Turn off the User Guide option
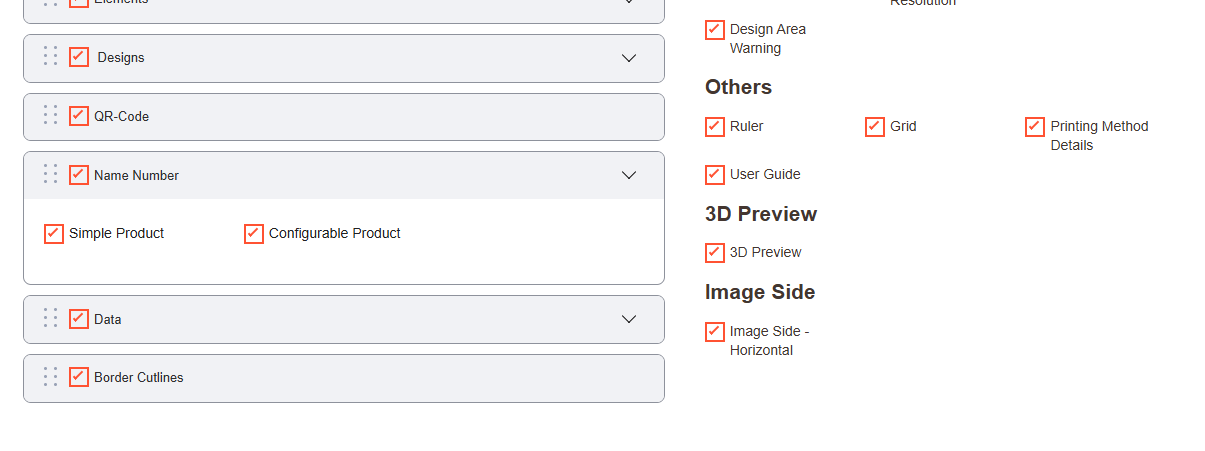The width and height of the screenshot is (1205, 451). pyautogui.click(x=715, y=175)
